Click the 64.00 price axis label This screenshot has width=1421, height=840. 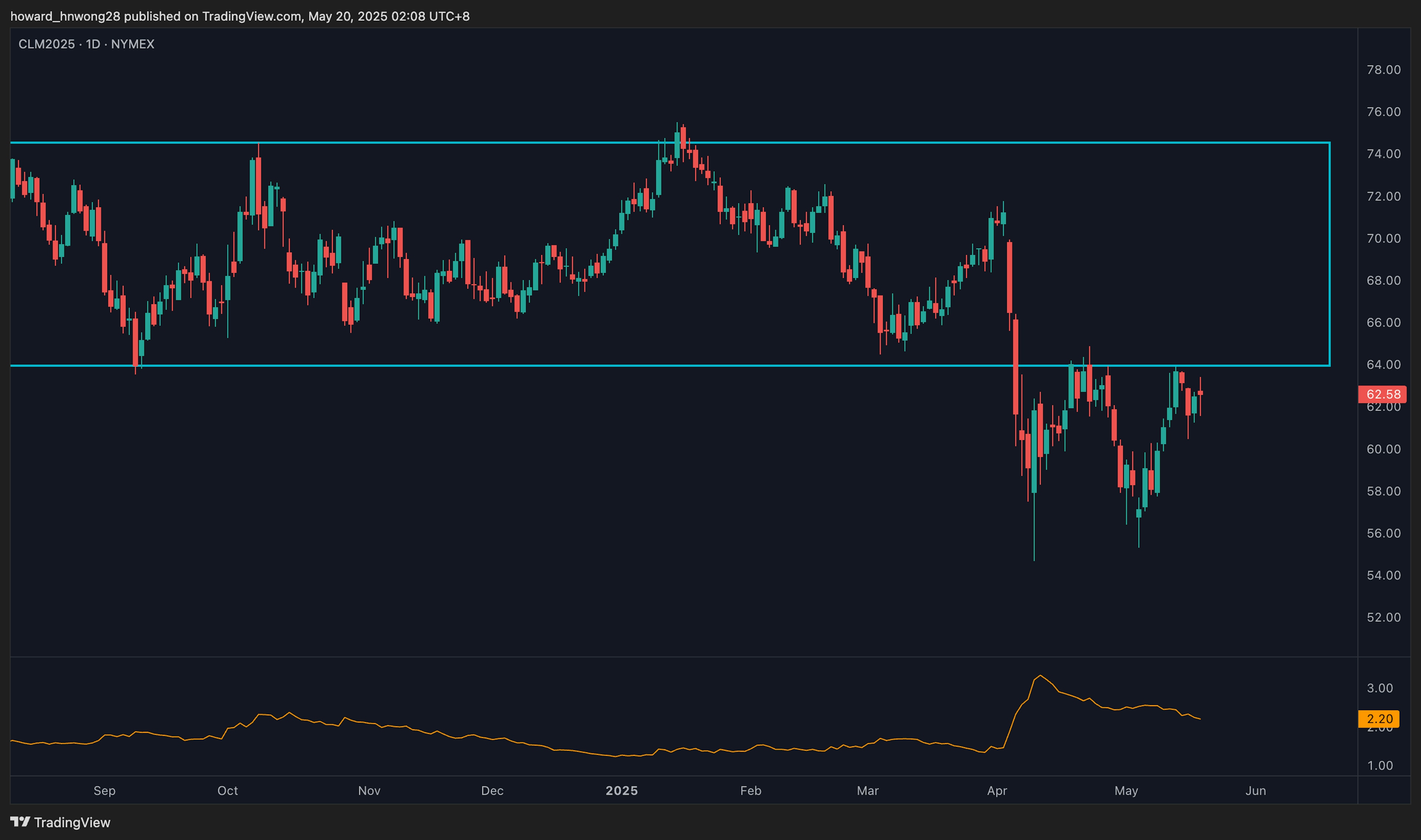(1383, 365)
